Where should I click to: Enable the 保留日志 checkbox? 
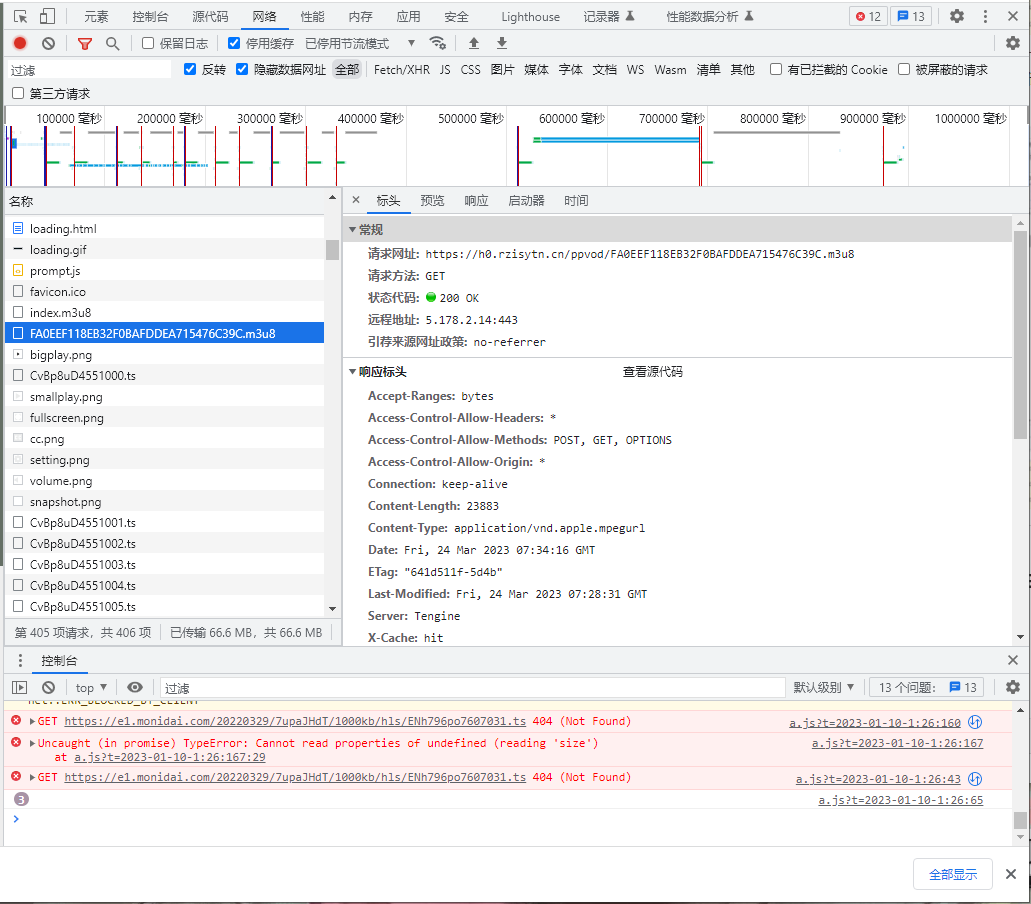pos(148,43)
